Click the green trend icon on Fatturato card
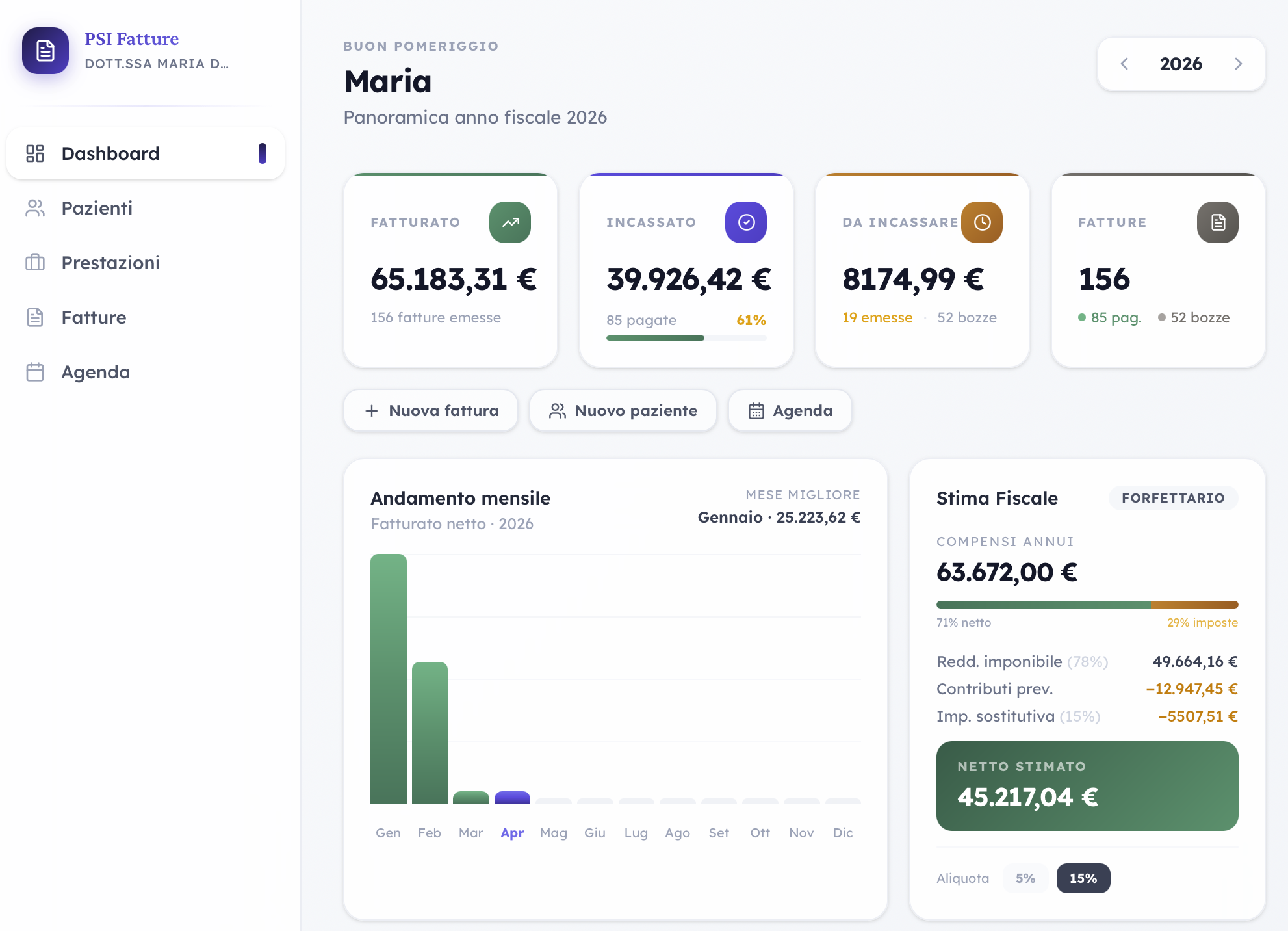 (509, 222)
